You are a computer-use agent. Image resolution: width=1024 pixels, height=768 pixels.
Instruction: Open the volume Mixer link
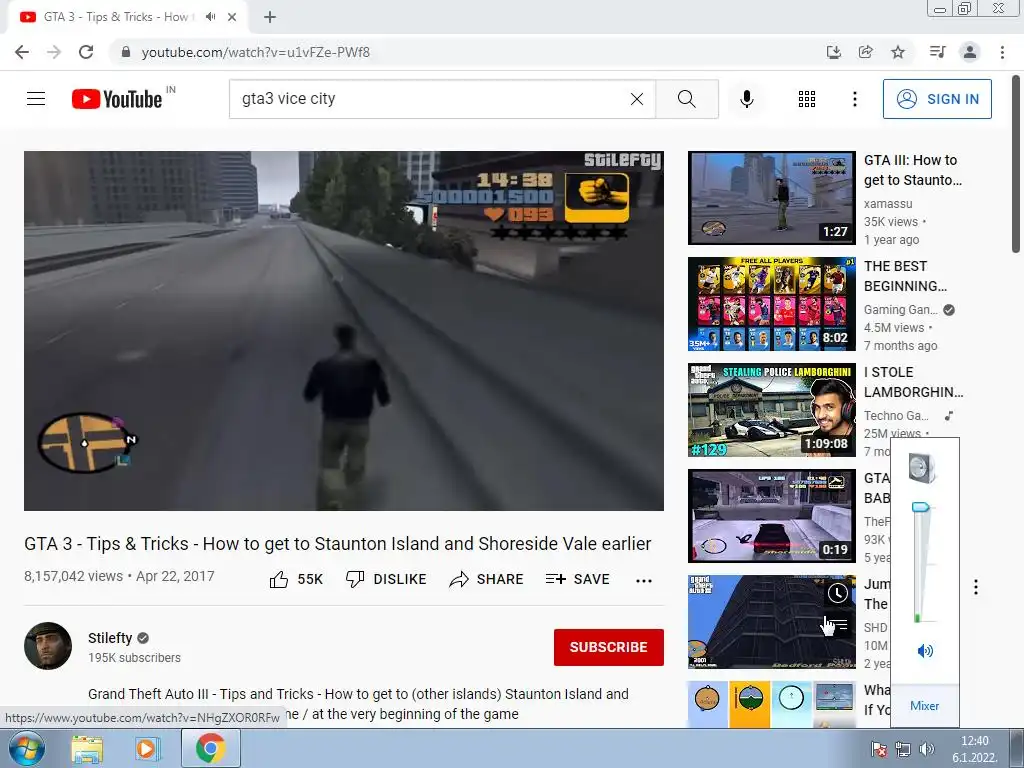(924, 706)
